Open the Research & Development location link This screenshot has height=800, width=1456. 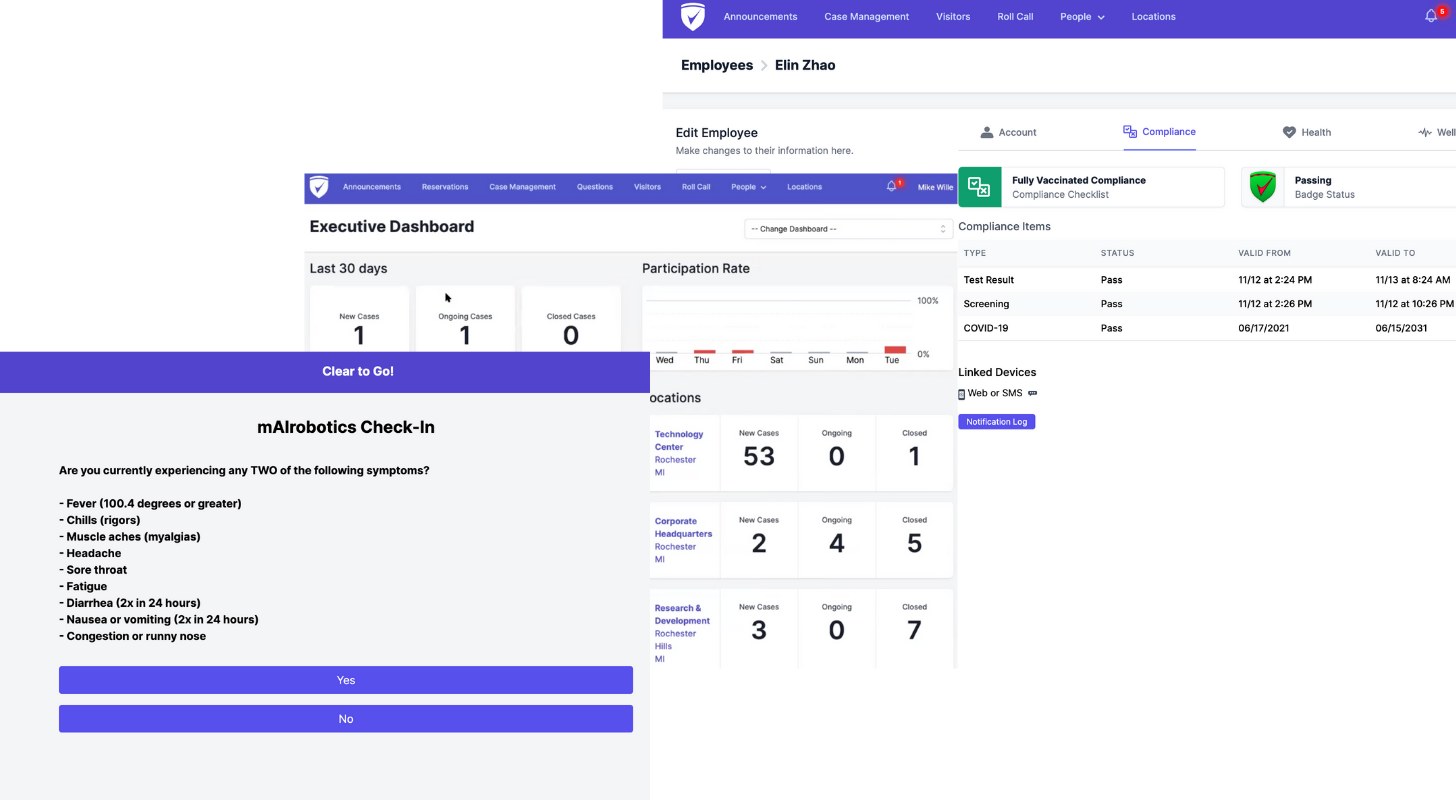[x=682, y=614]
